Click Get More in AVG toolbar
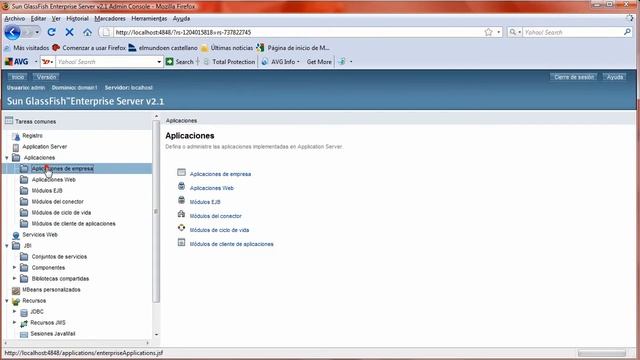This screenshot has width=640, height=360. (319, 62)
